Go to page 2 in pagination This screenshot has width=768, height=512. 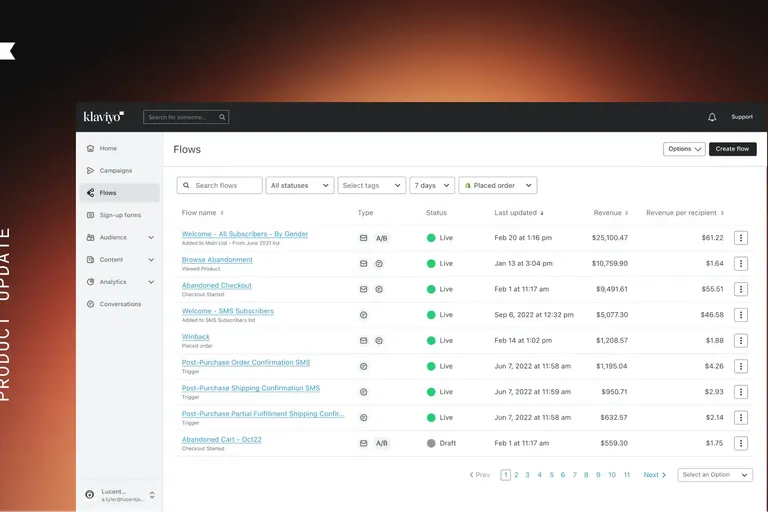[516, 475]
